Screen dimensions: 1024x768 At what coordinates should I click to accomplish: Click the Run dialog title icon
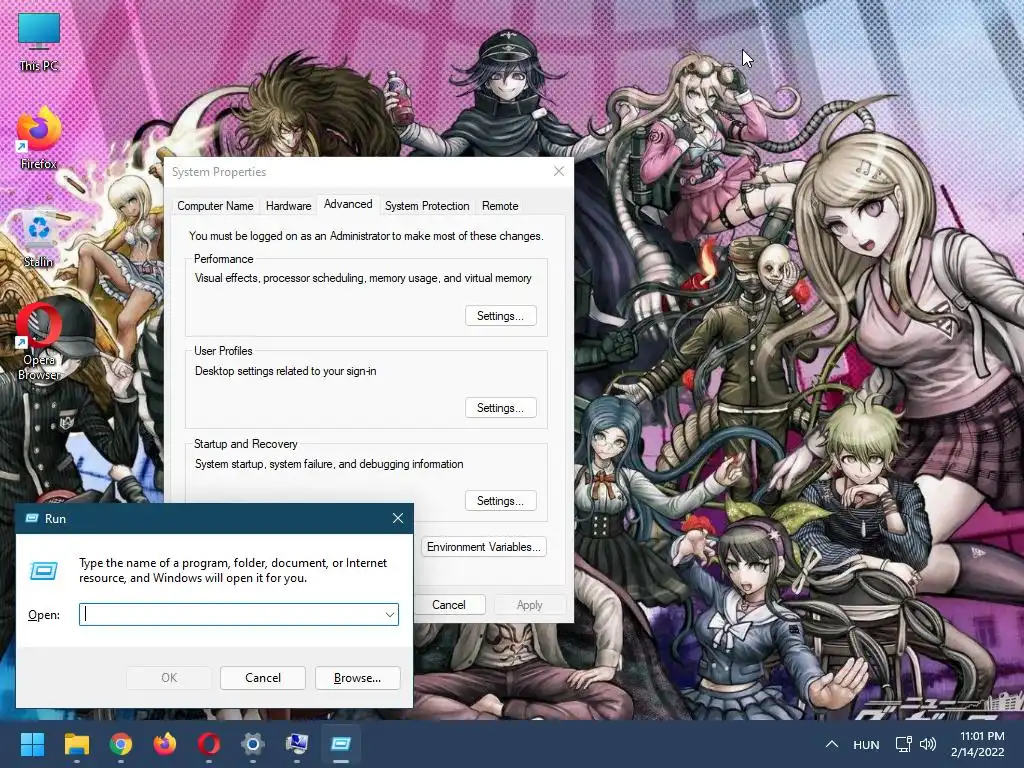[31, 519]
